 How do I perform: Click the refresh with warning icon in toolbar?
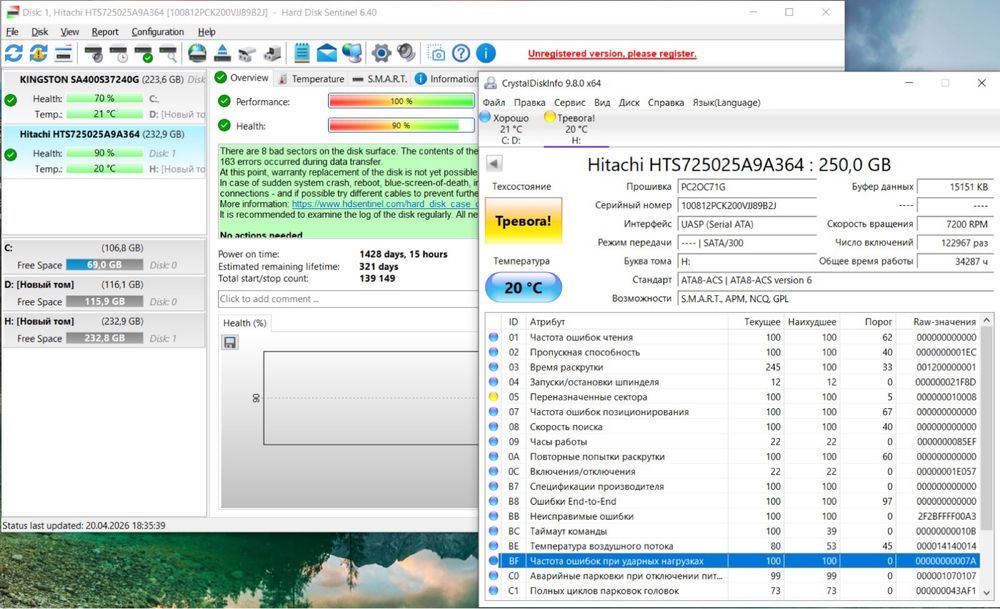pos(38,54)
